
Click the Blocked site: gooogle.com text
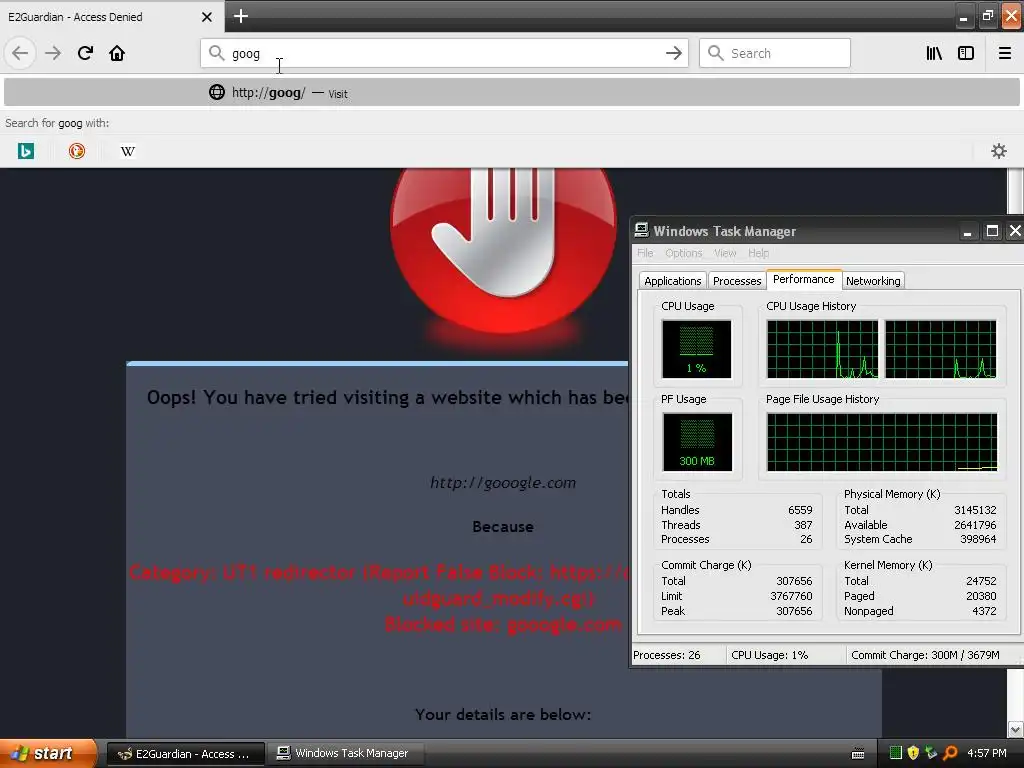(503, 625)
